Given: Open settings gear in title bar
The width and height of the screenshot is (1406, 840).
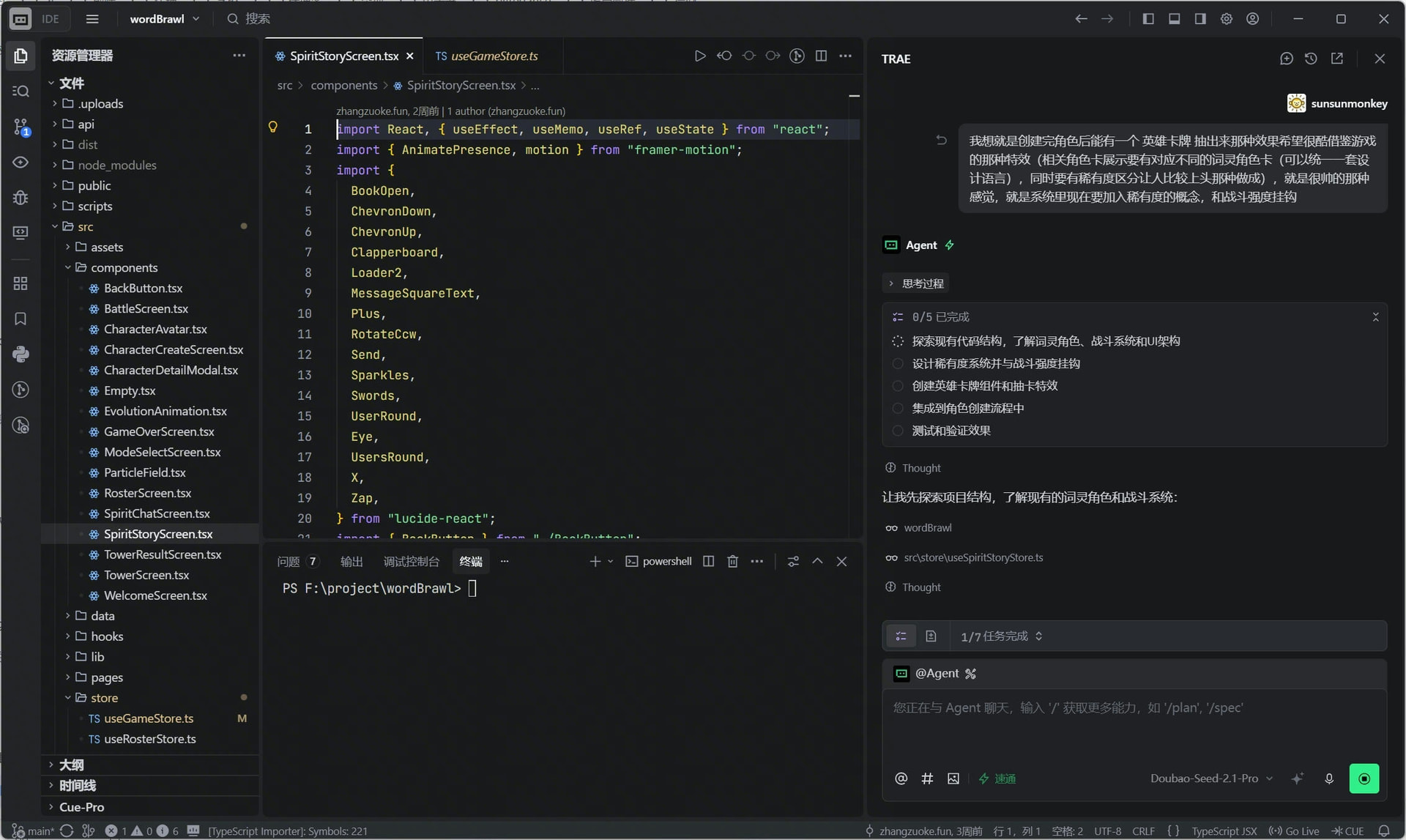Looking at the screenshot, I should pyautogui.click(x=1226, y=19).
